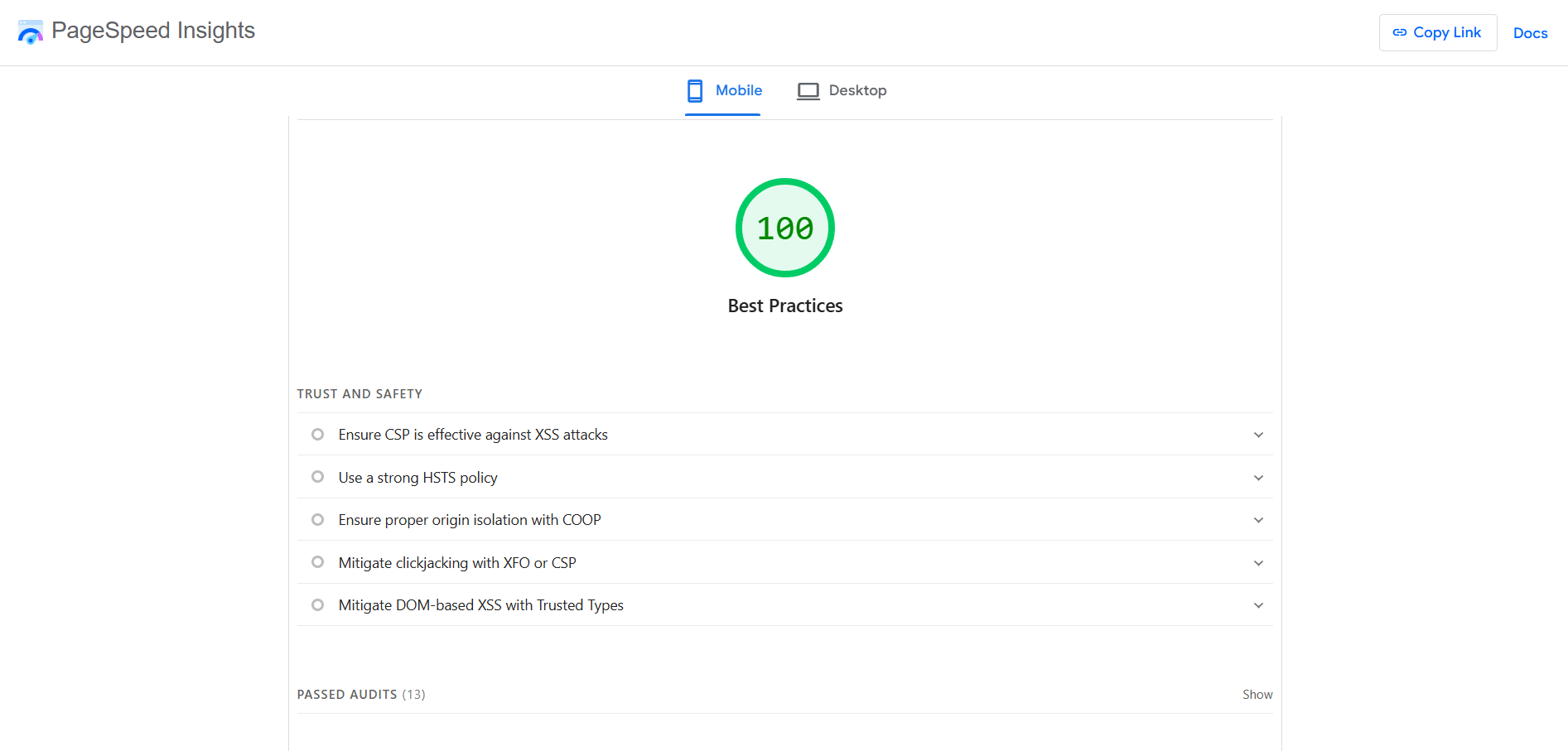This screenshot has width=1568, height=751.
Task: Open the Docs link
Action: coord(1530,32)
